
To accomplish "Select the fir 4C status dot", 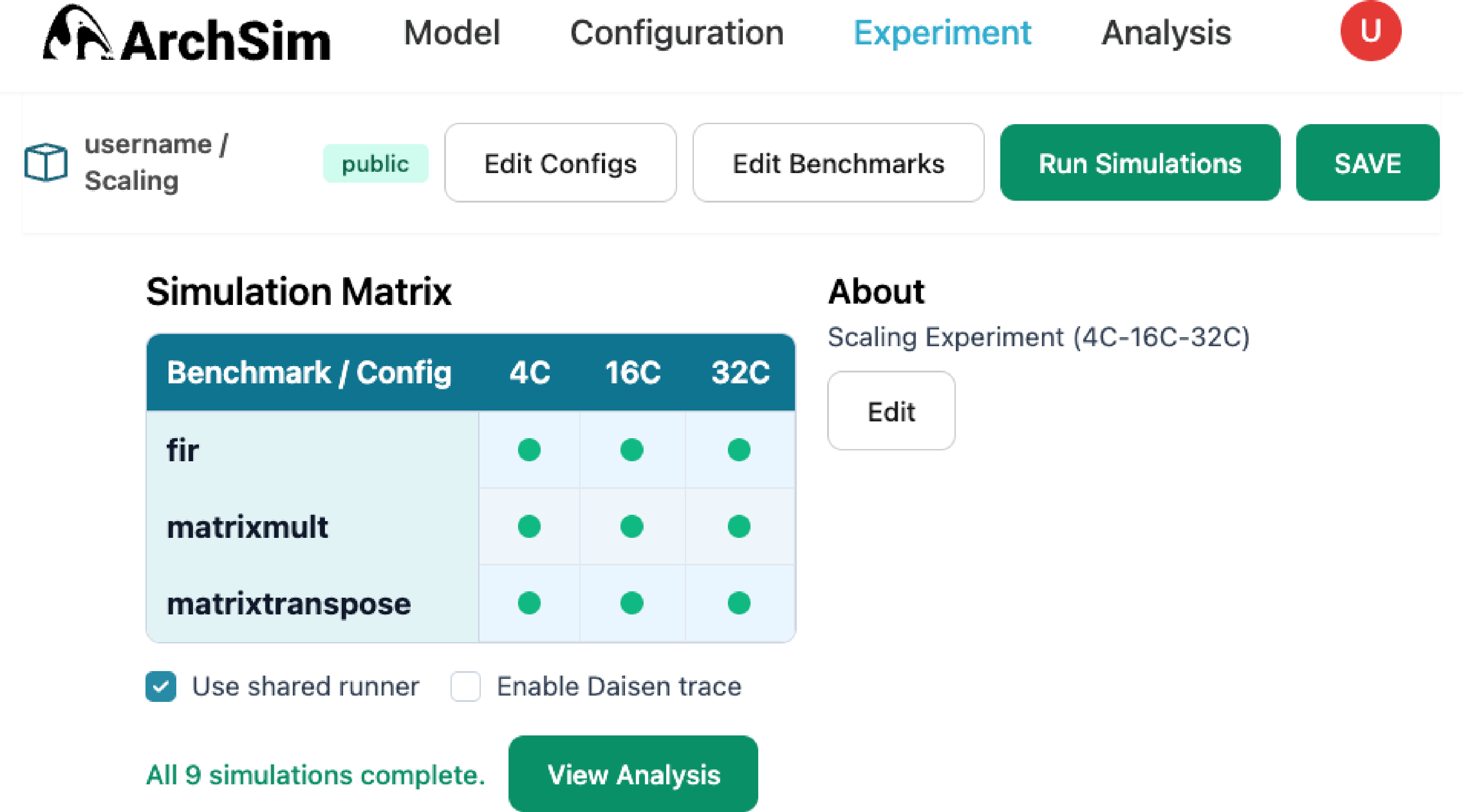I will (x=529, y=449).
